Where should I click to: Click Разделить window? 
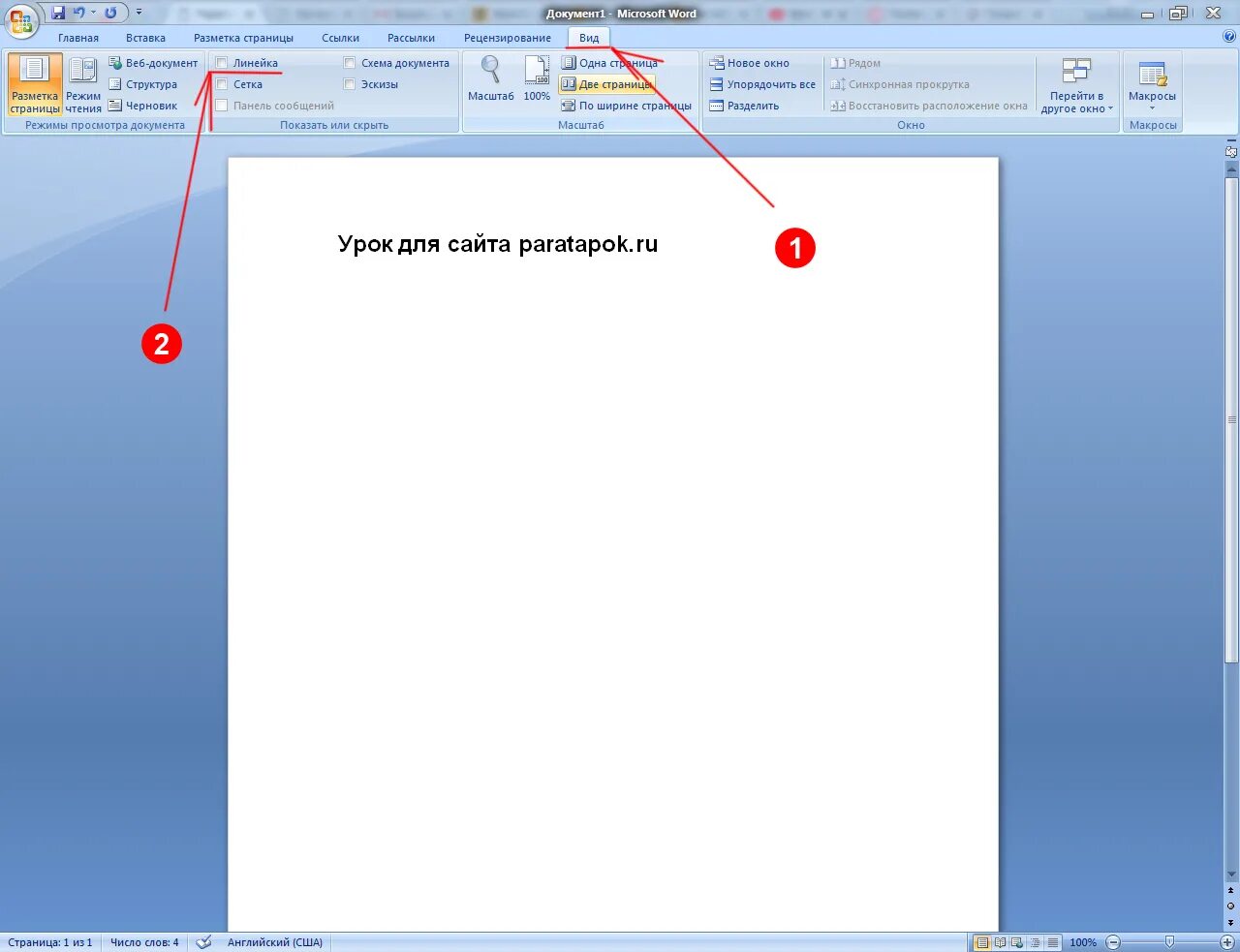click(744, 106)
